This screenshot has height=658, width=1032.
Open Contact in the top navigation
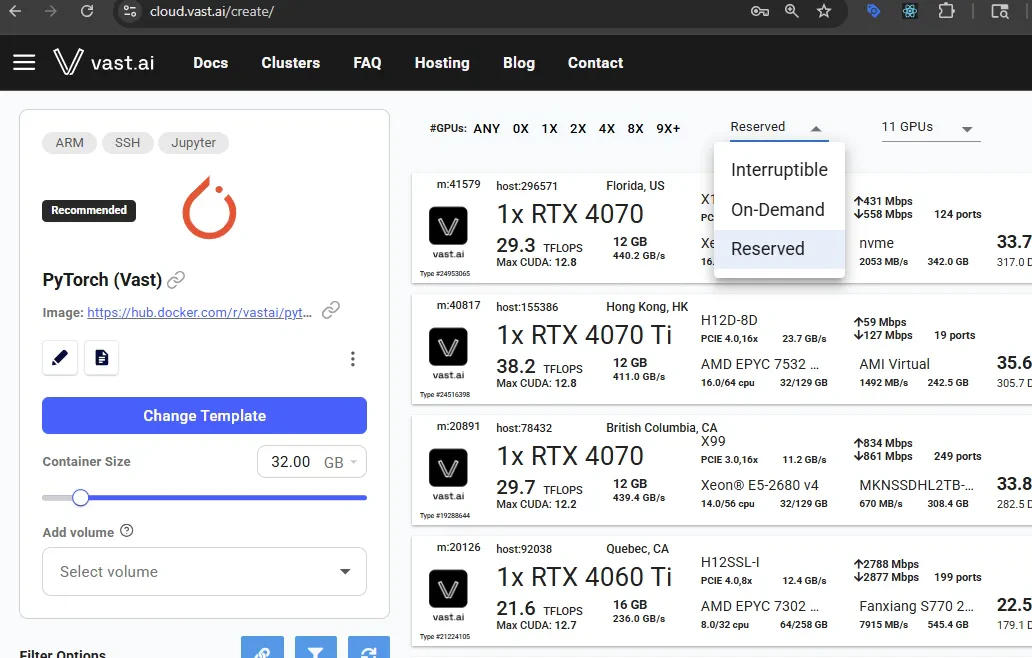click(596, 63)
